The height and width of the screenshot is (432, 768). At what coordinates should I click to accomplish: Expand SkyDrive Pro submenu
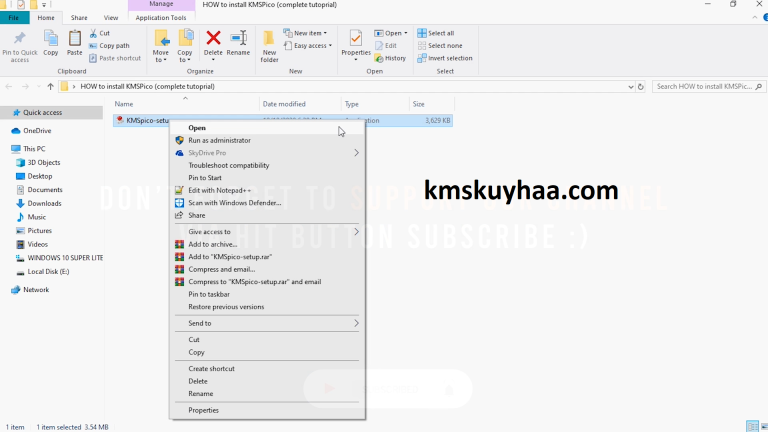pos(356,153)
